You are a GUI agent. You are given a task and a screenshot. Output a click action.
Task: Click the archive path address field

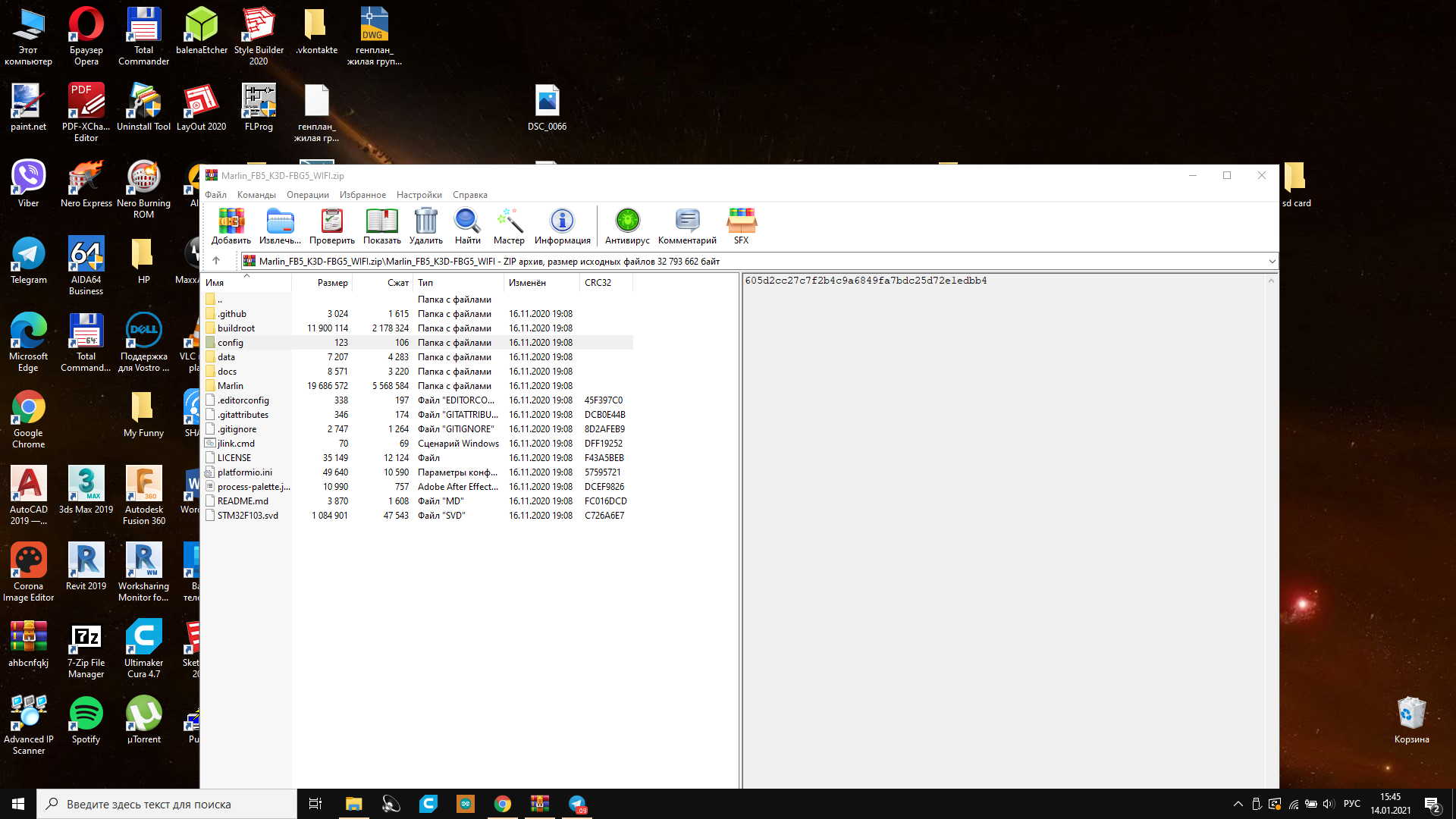(754, 262)
